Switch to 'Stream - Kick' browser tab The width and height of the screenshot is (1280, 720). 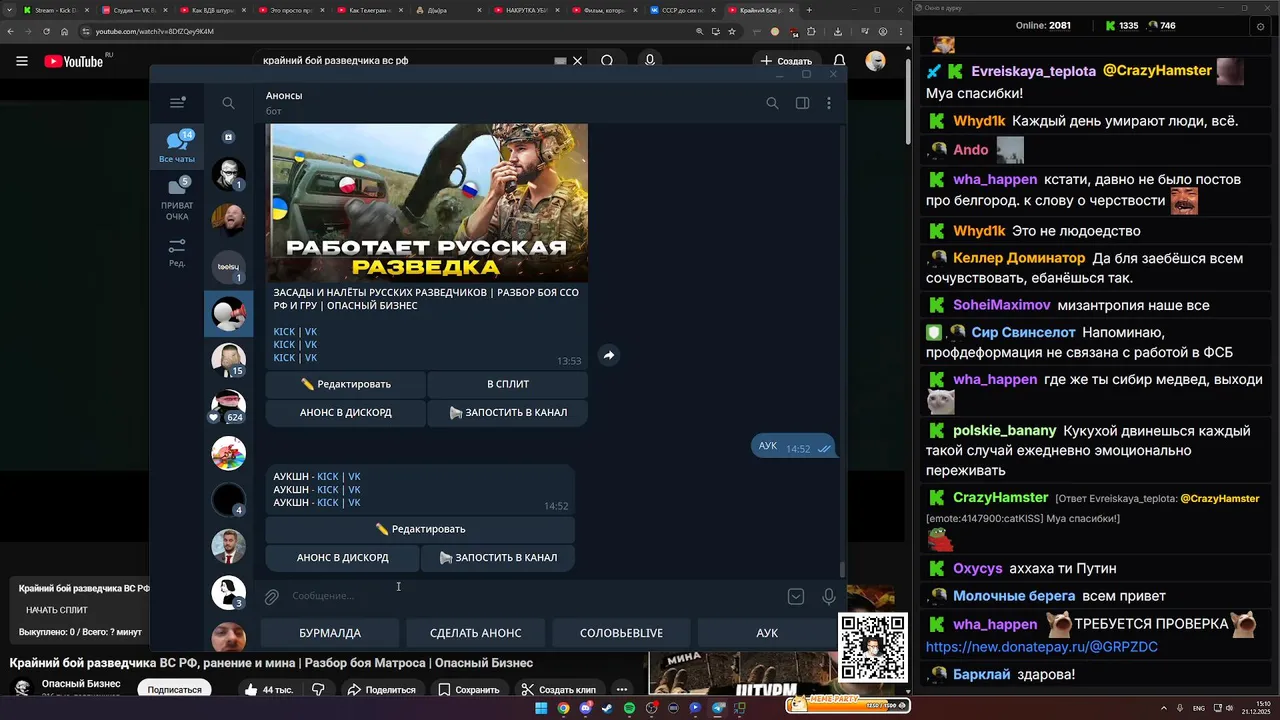click(x=56, y=10)
